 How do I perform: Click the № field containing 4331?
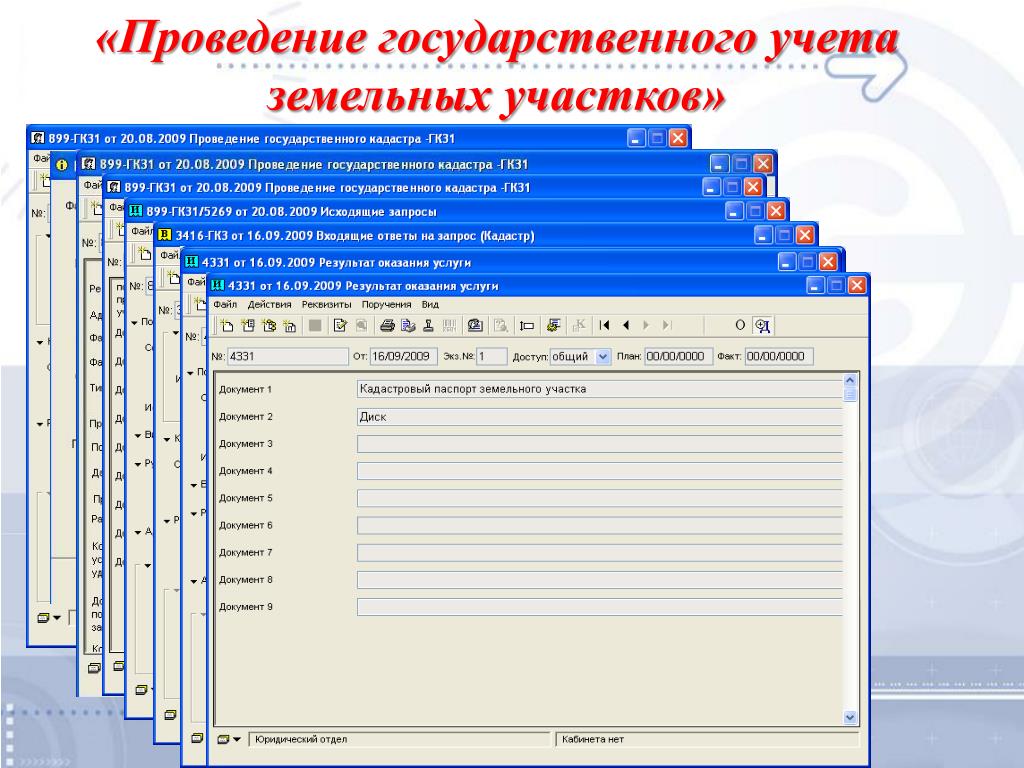click(x=287, y=357)
